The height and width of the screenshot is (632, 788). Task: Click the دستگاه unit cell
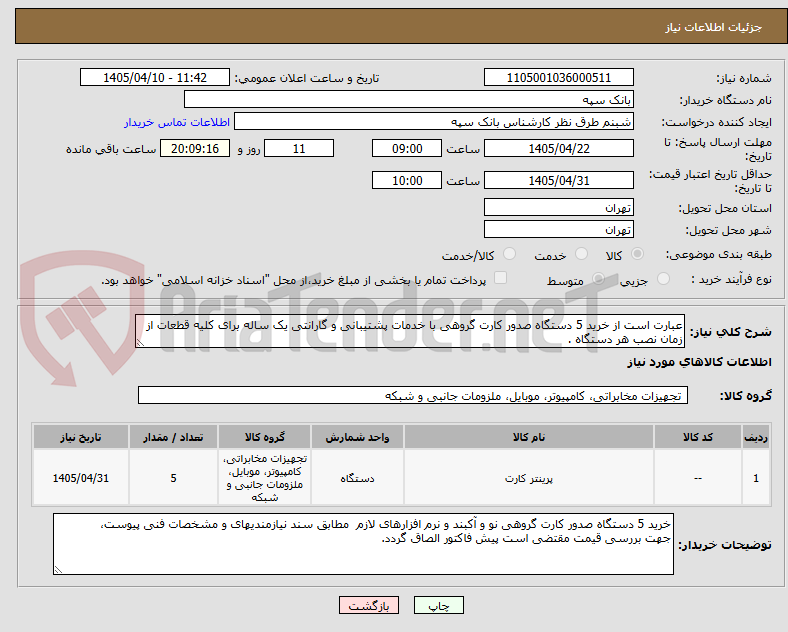pyautogui.click(x=357, y=478)
